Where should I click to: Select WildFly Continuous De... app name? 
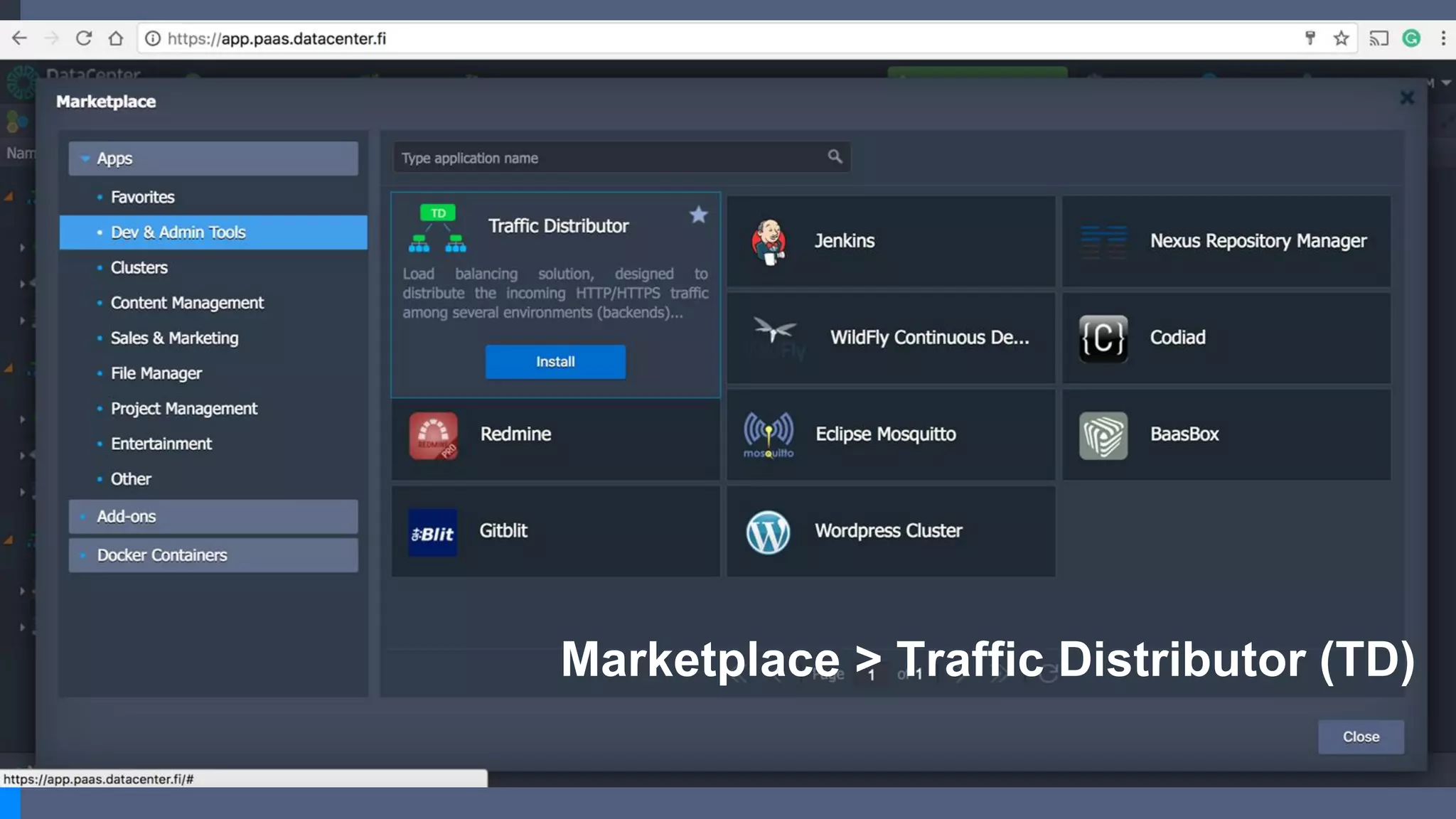pyautogui.click(x=929, y=338)
